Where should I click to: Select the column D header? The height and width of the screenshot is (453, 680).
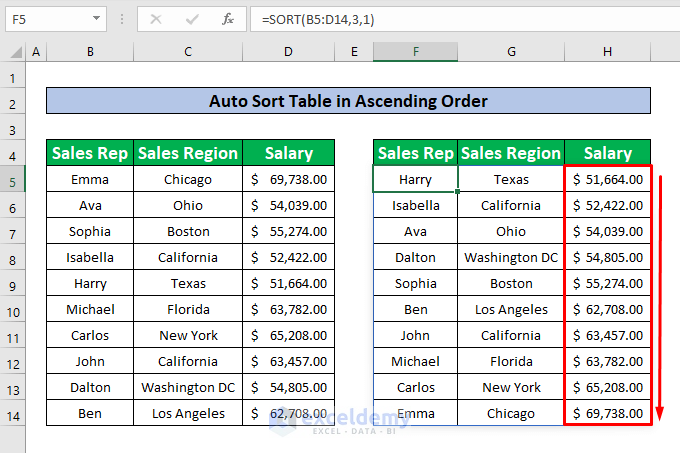coord(288,51)
